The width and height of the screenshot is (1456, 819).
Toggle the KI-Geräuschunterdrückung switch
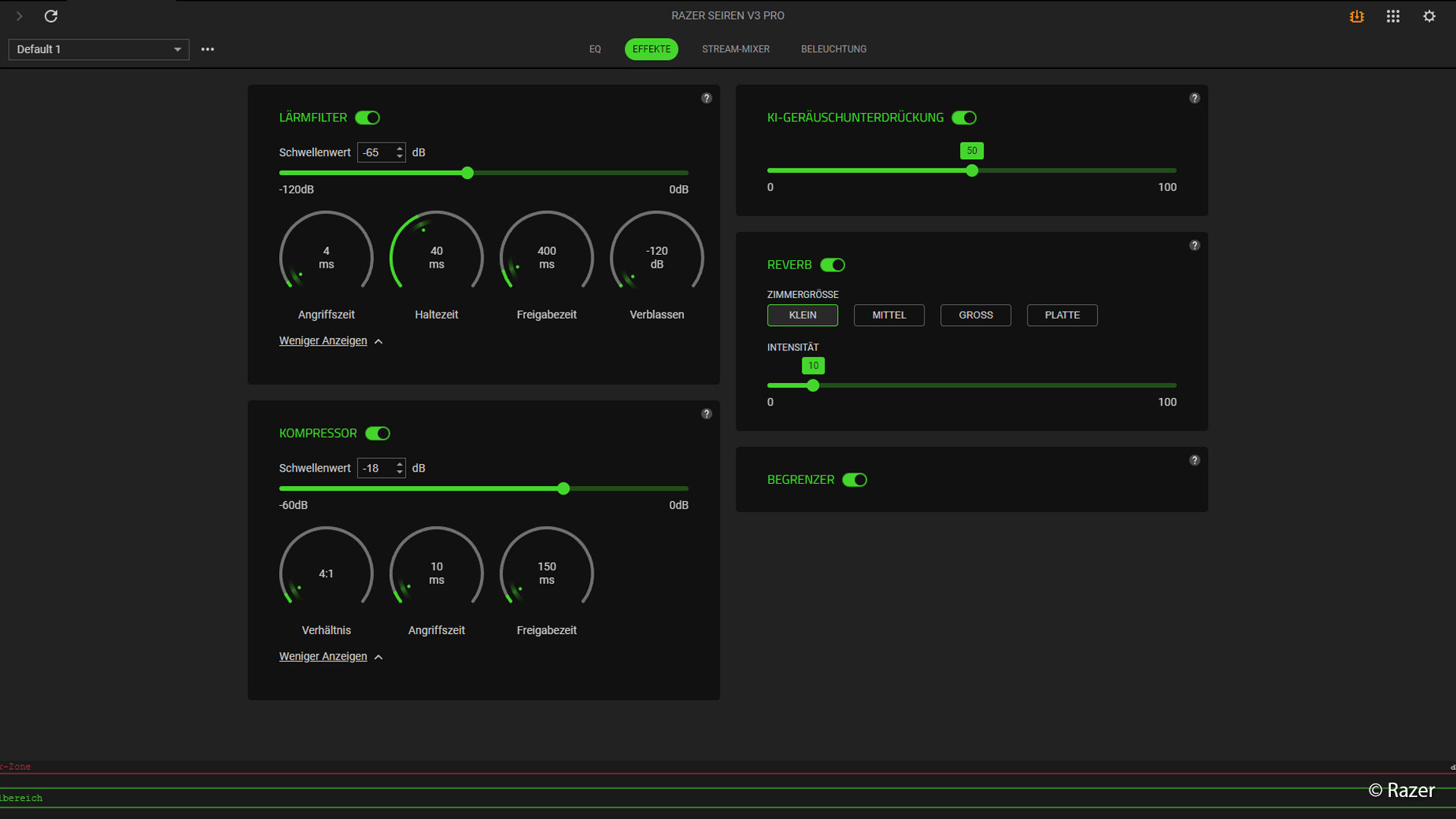coord(965,118)
